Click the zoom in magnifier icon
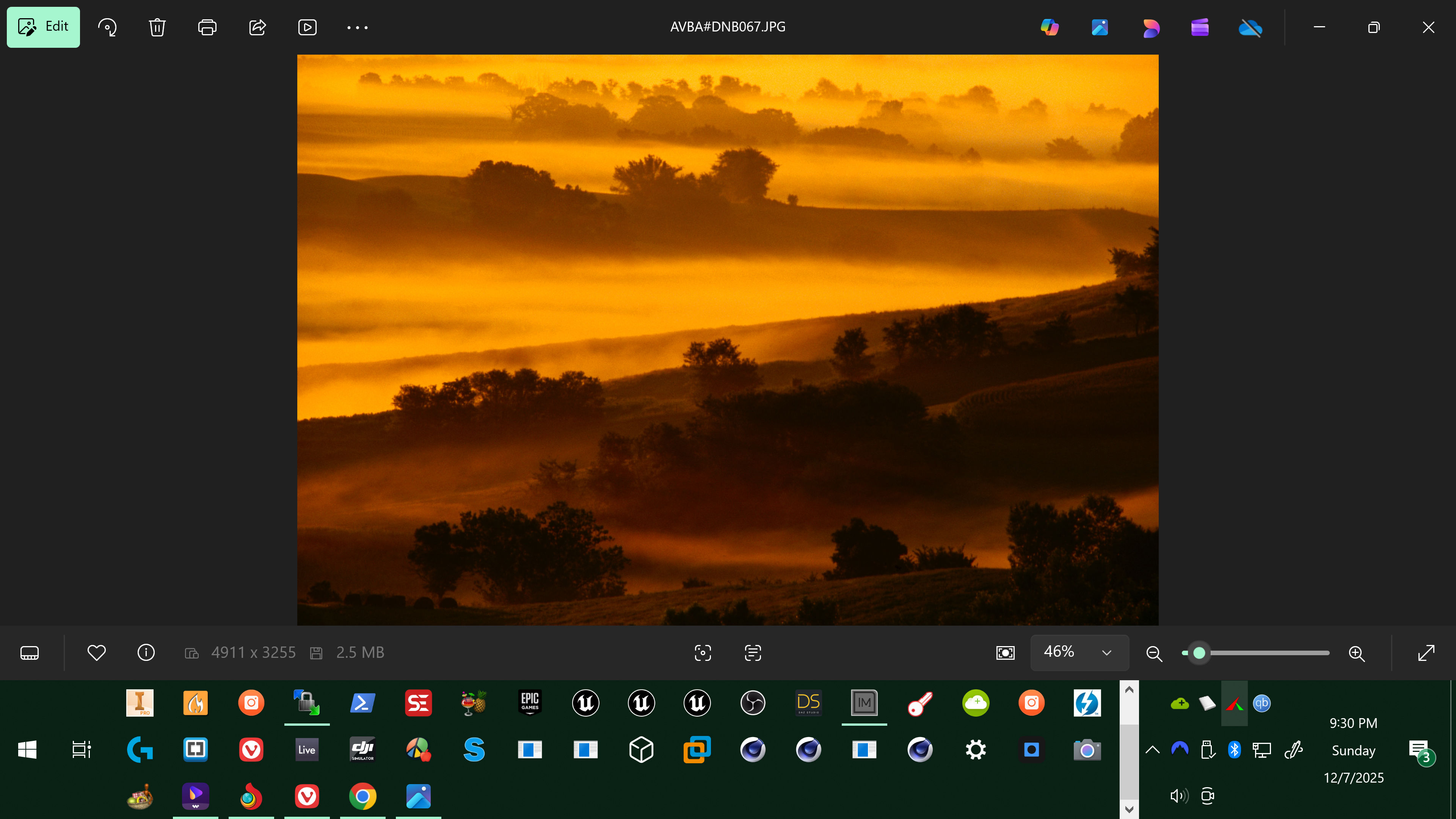Viewport: 1456px width, 819px height. pyautogui.click(x=1357, y=653)
